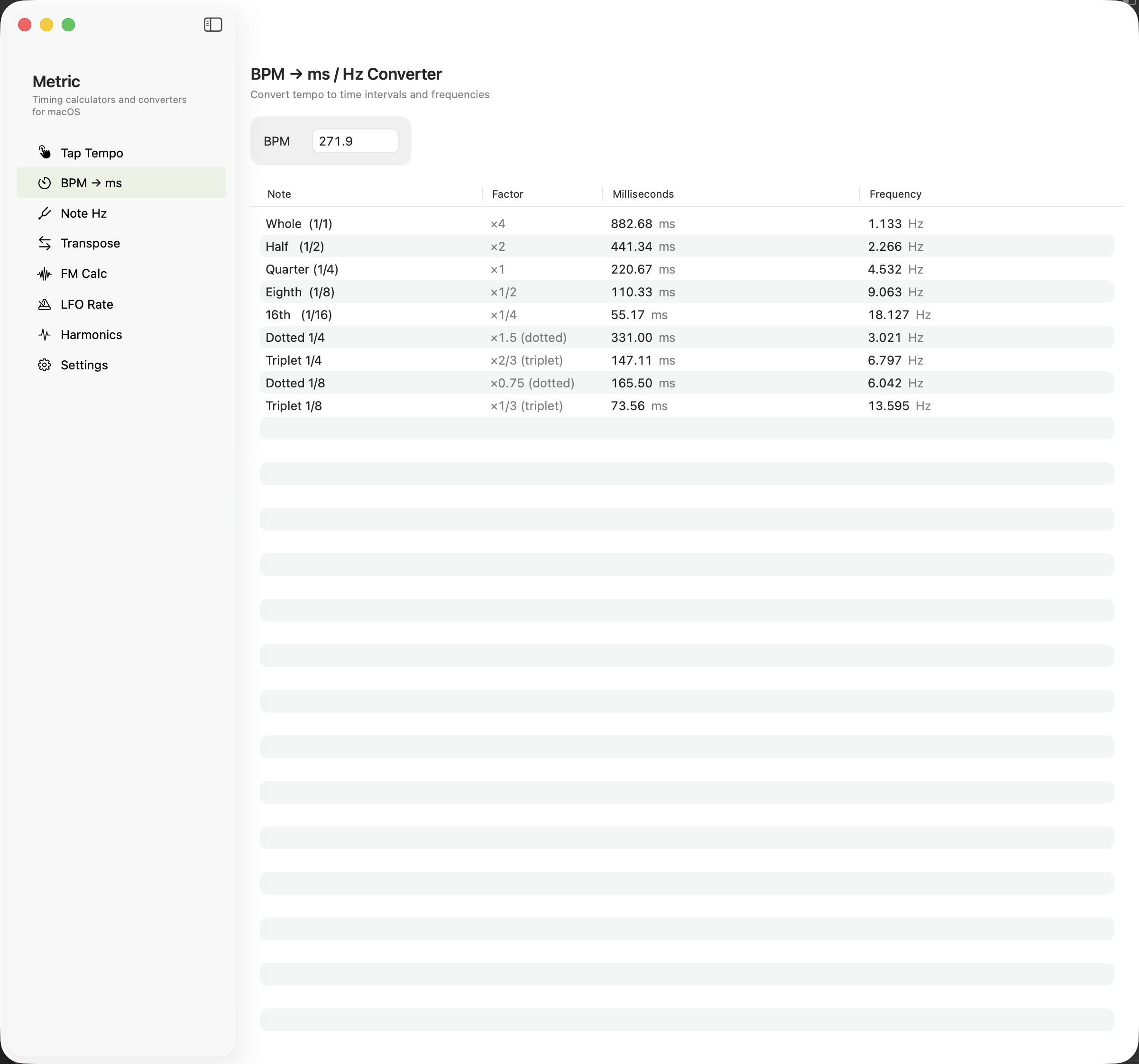
Task: Open the Transpose calculator
Action: pos(90,243)
